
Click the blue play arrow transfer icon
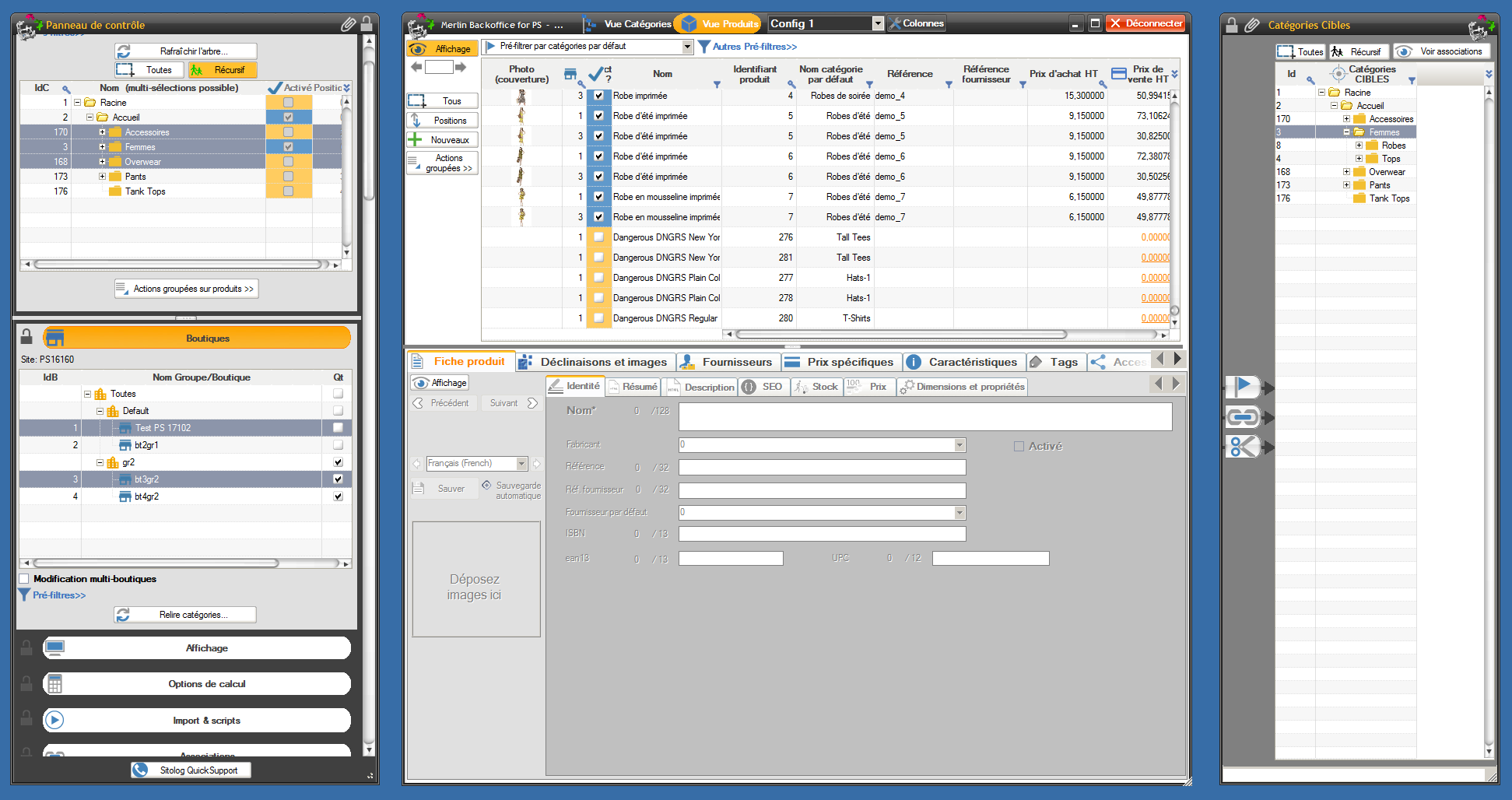[1243, 386]
